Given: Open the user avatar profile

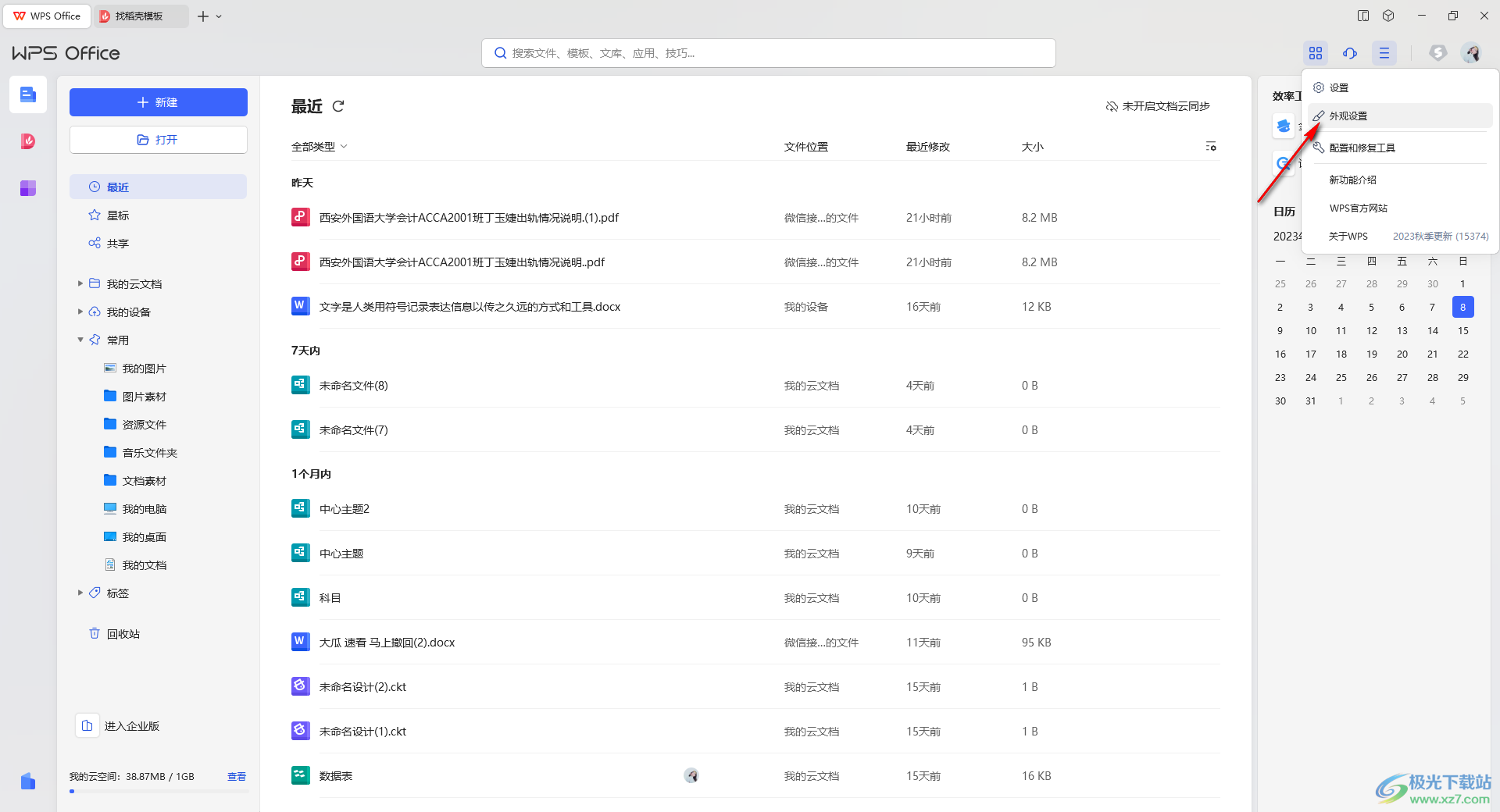Looking at the screenshot, I should click(1472, 53).
